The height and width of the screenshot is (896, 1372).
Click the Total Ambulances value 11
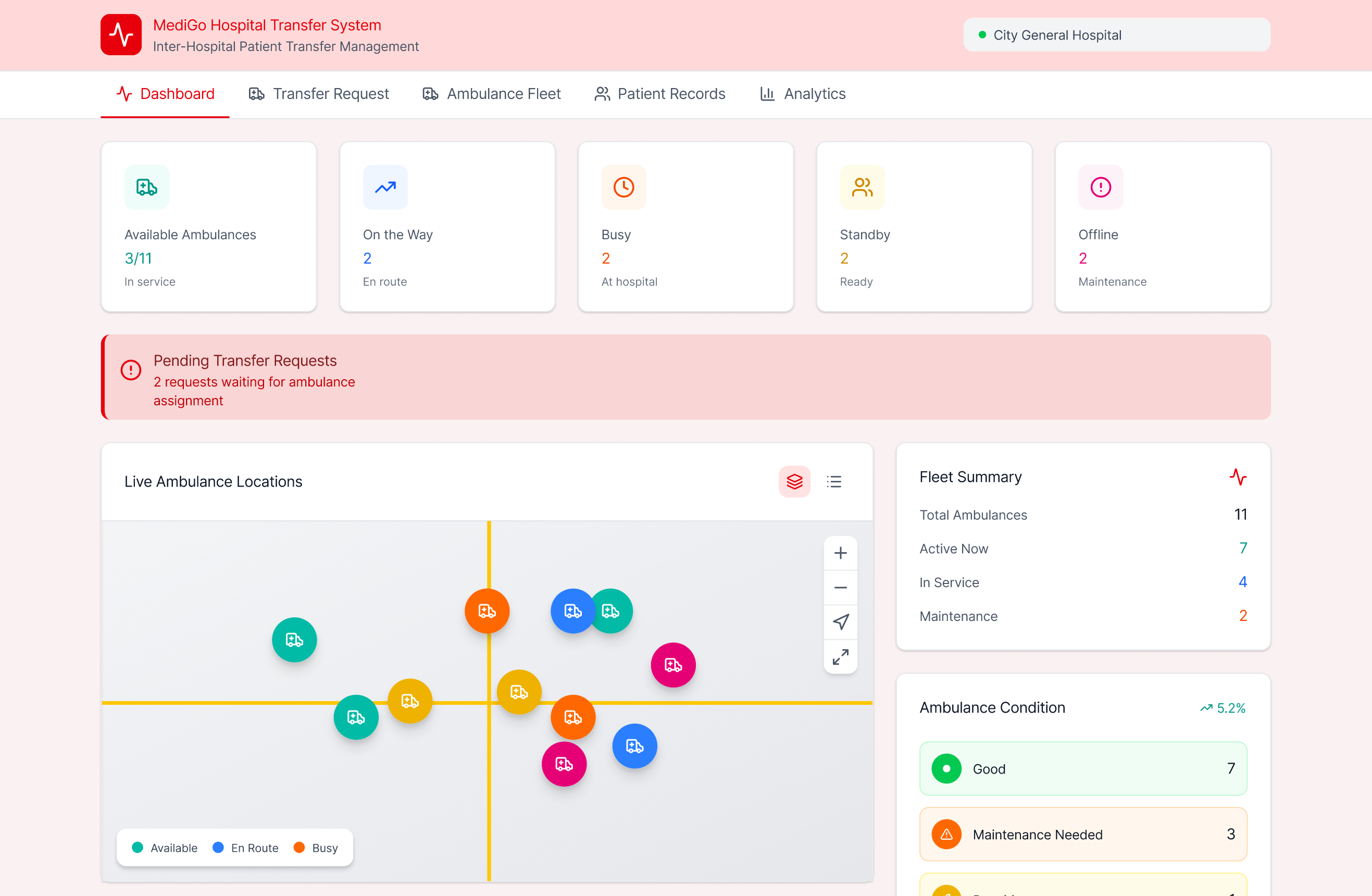[1241, 514]
